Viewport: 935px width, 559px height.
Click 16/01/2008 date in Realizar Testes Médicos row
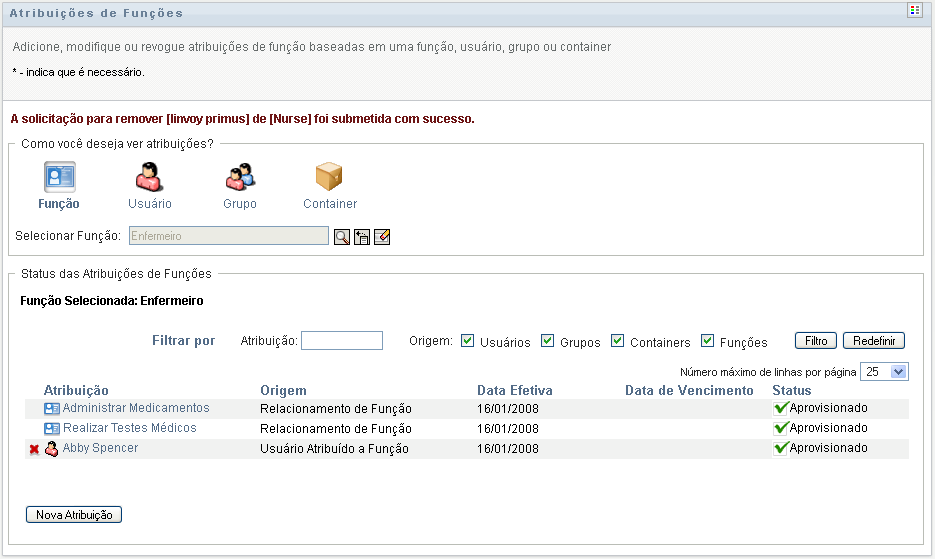[x=507, y=428]
